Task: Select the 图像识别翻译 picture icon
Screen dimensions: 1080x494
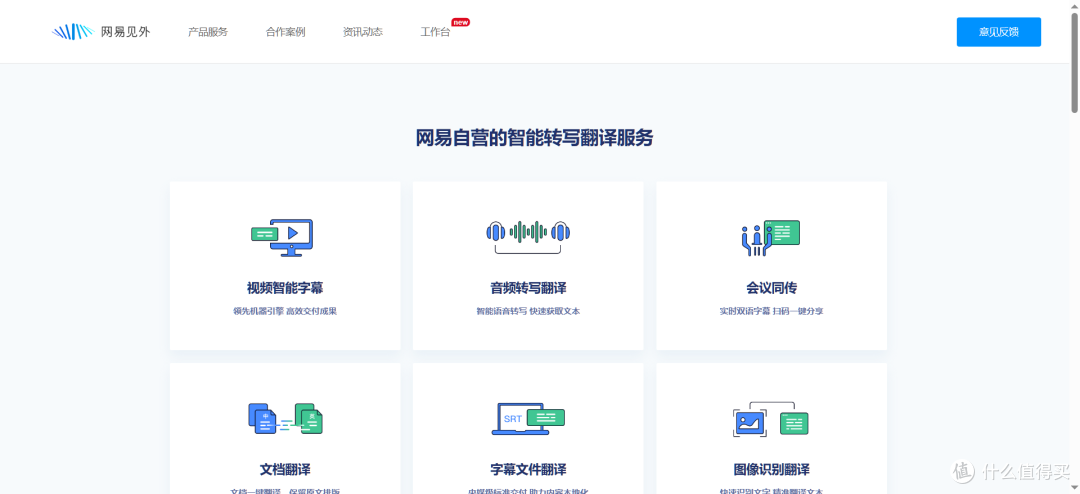Action: click(771, 419)
